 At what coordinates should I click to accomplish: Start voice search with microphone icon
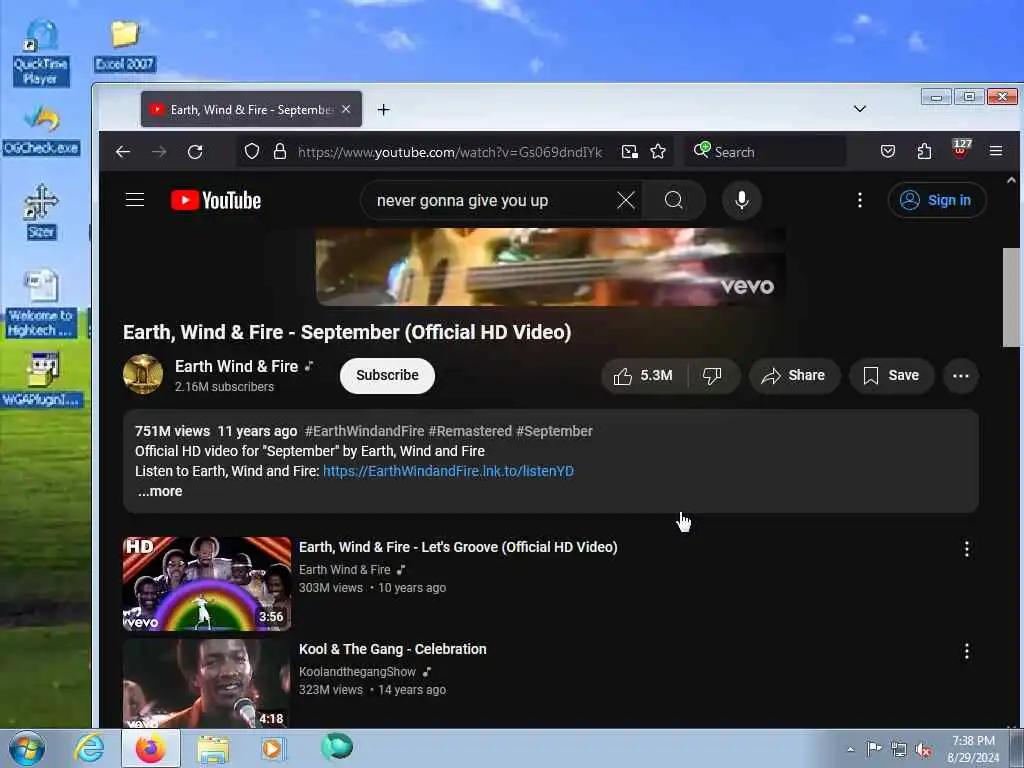coord(741,200)
